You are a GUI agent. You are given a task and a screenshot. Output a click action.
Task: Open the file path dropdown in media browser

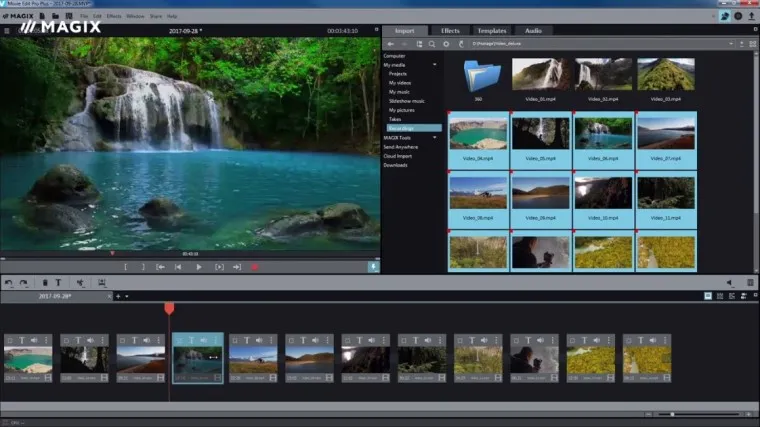731,44
